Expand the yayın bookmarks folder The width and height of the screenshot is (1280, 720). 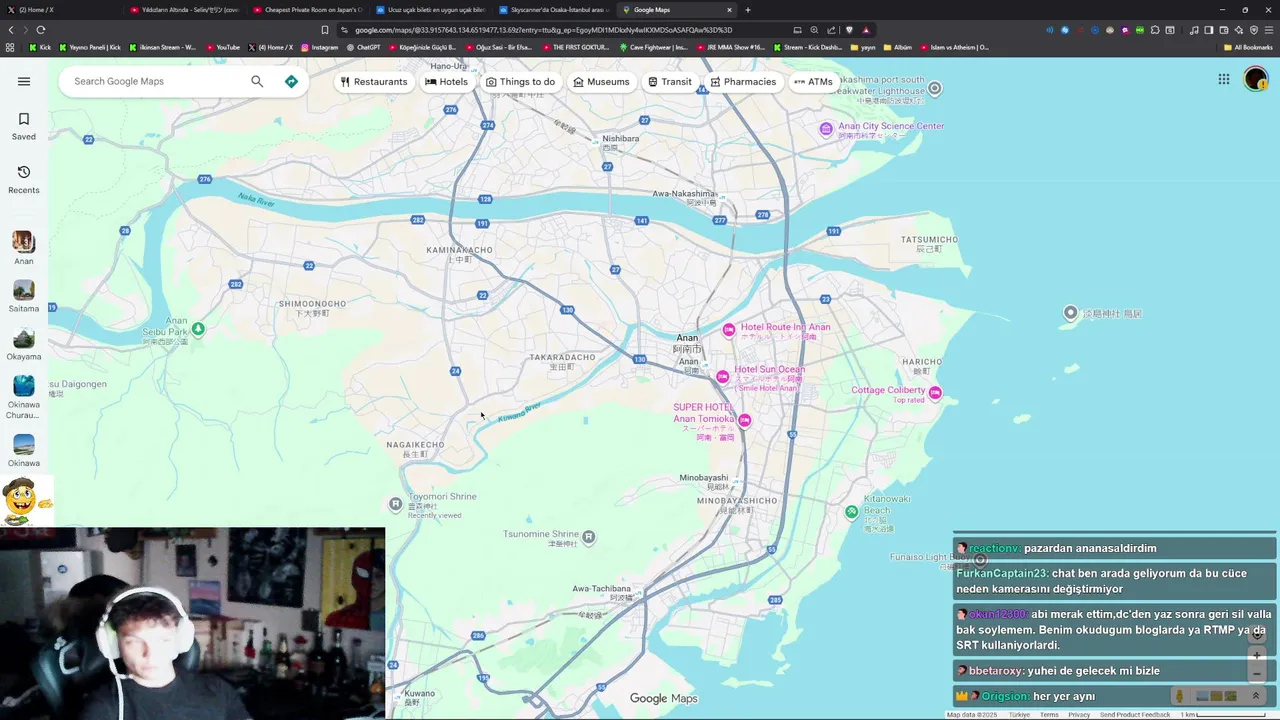(863, 47)
